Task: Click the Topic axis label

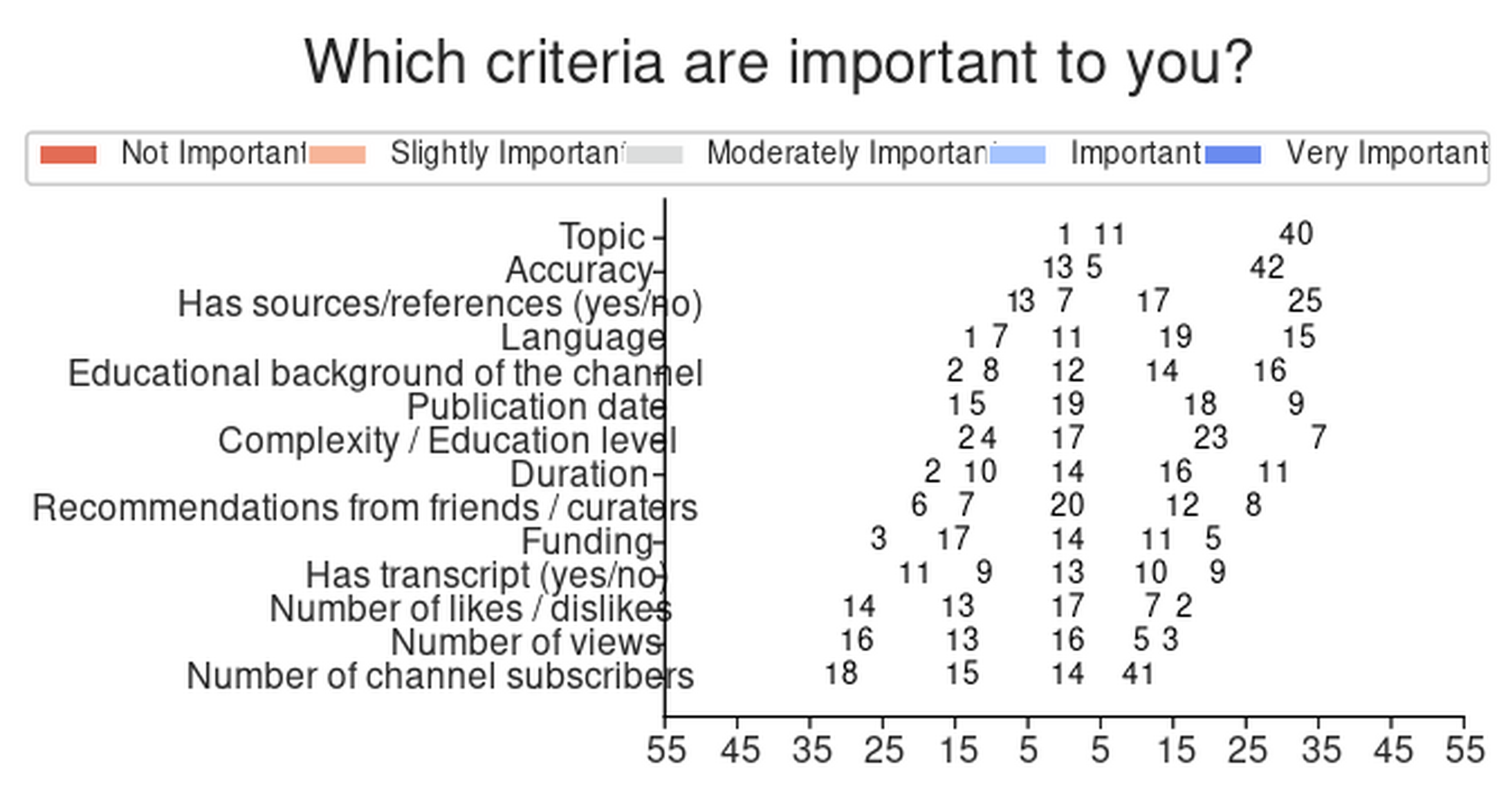Action: click(x=602, y=236)
